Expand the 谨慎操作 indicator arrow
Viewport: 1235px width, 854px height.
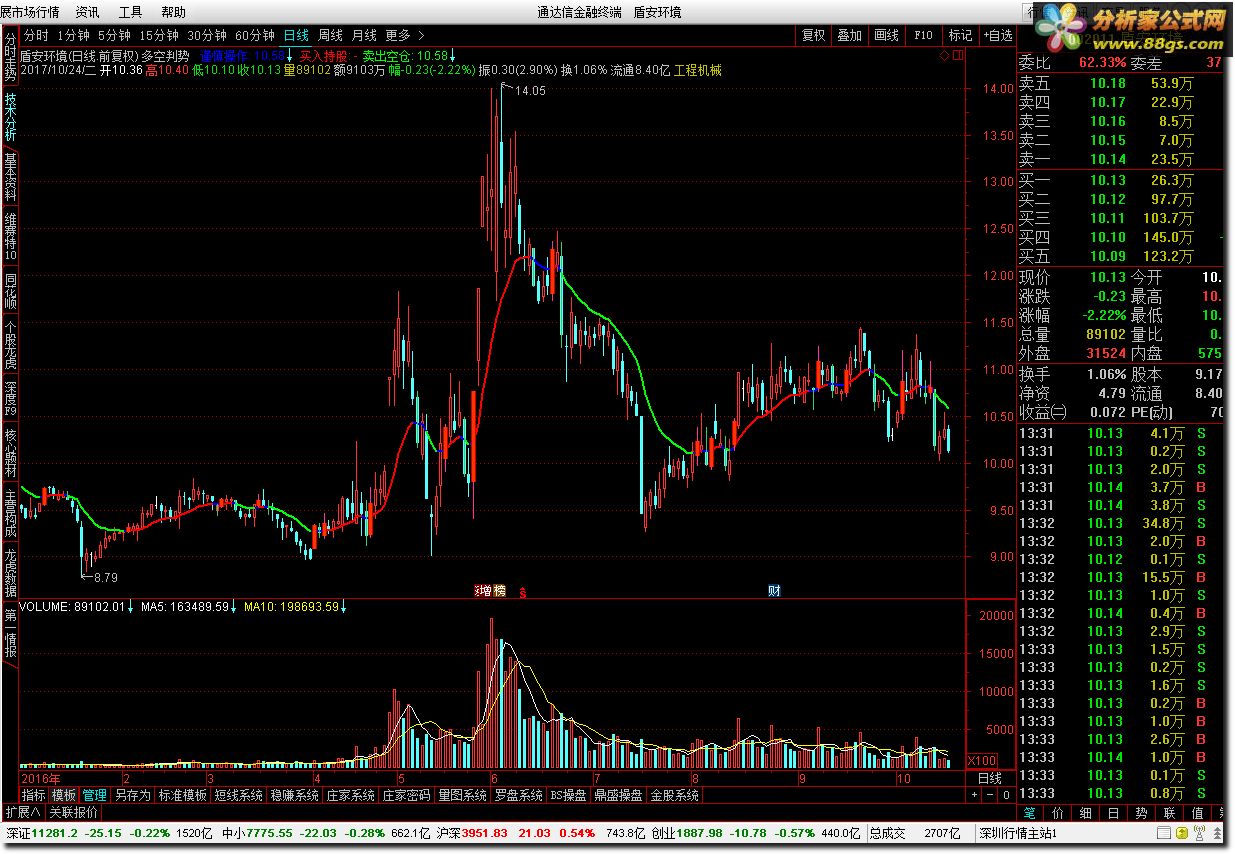[x=290, y=56]
